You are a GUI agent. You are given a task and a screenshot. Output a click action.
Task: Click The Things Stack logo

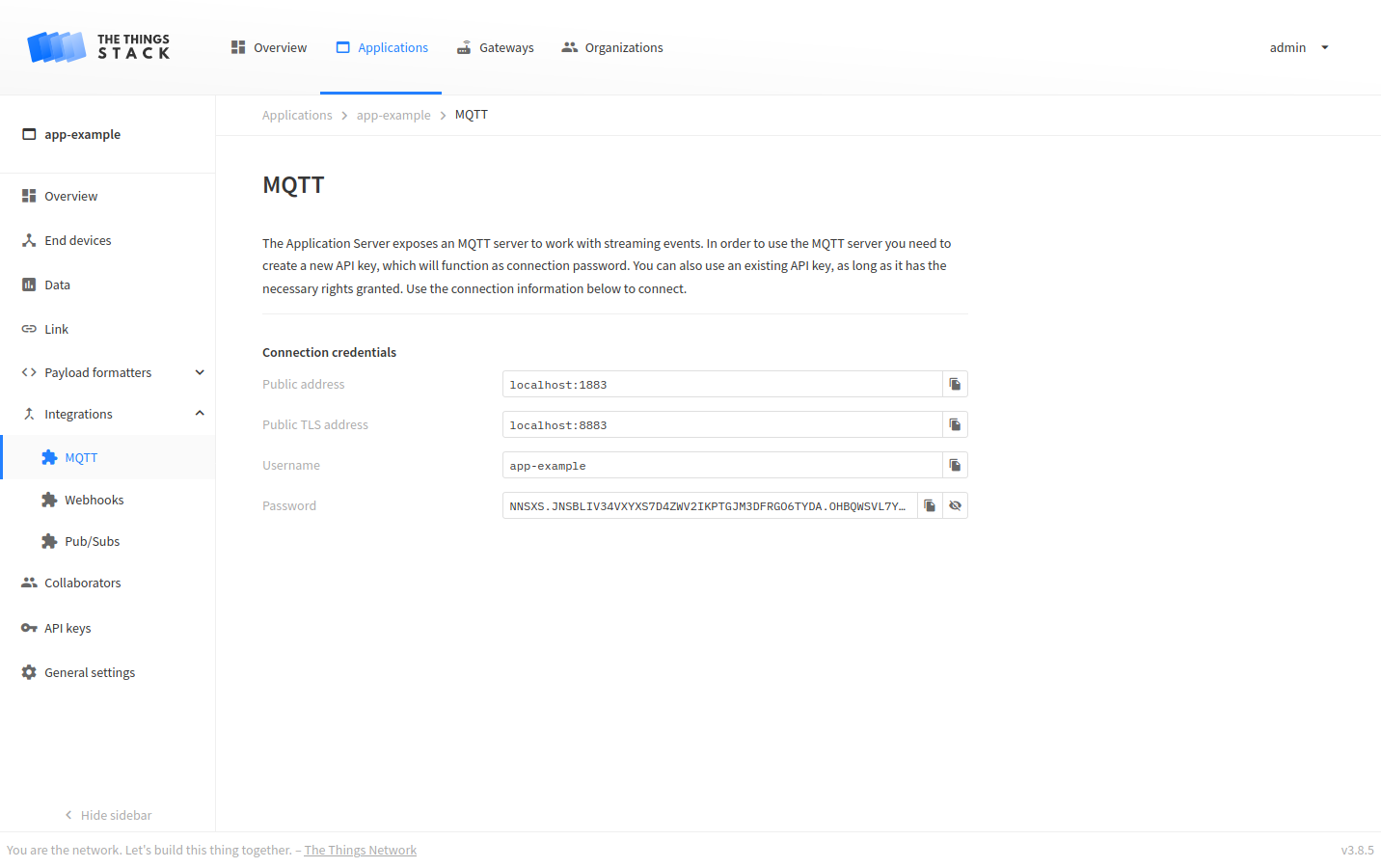(98, 46)
